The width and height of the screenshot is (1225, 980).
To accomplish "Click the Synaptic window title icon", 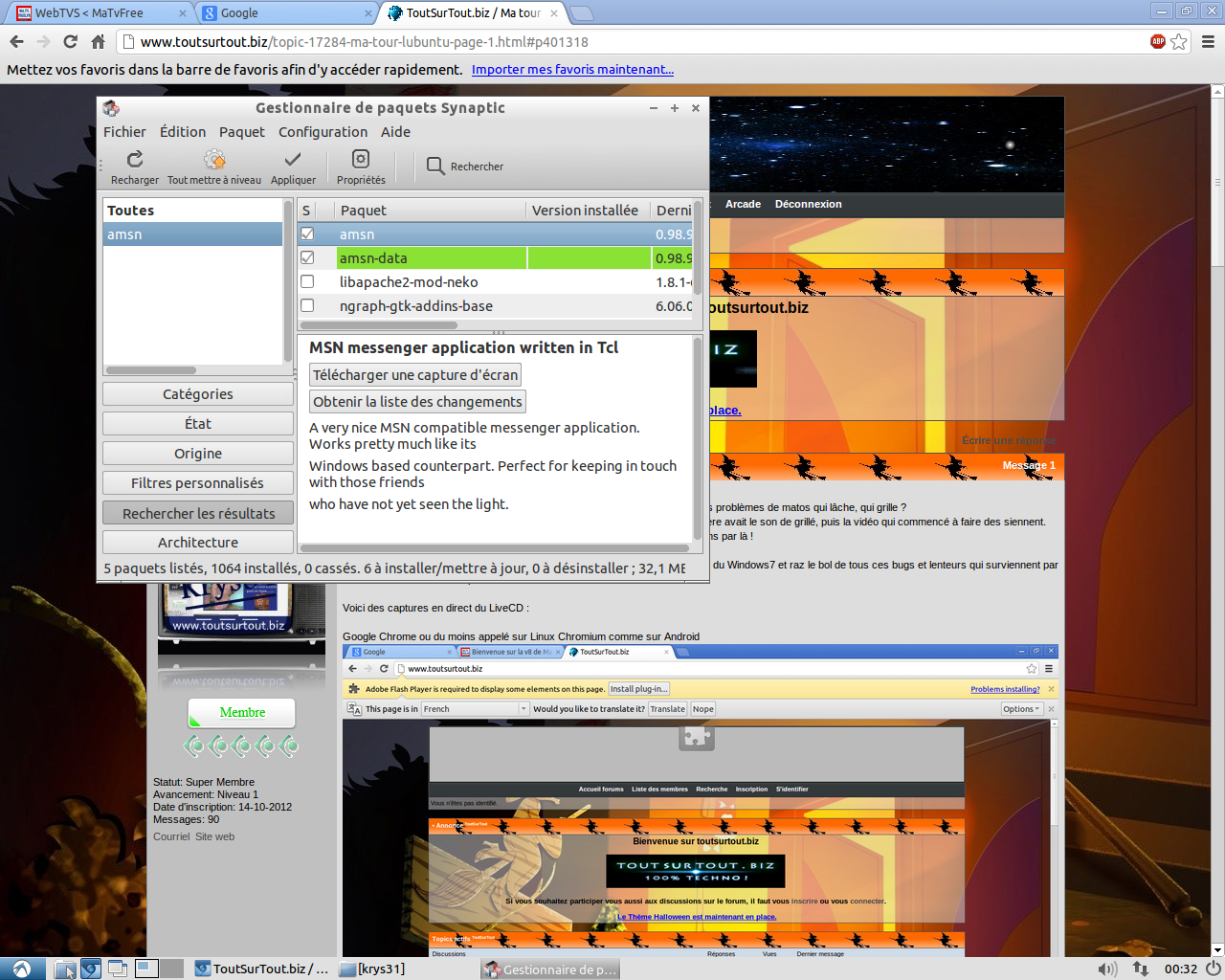I will [111, 108].
